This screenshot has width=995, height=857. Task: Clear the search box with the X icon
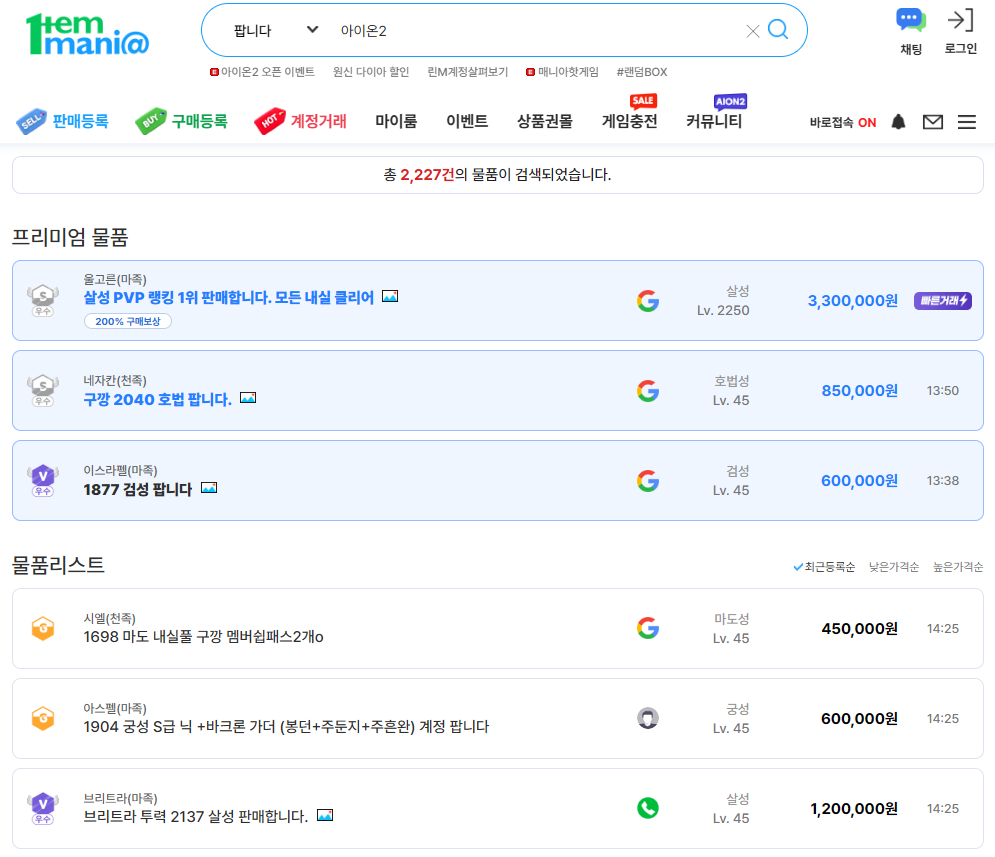(753, 31)
